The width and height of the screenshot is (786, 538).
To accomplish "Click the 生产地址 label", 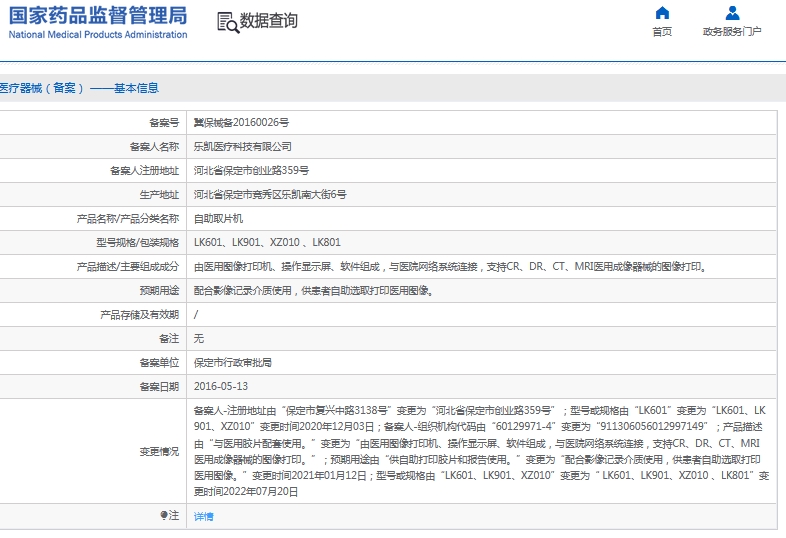I will pos(159,195).
